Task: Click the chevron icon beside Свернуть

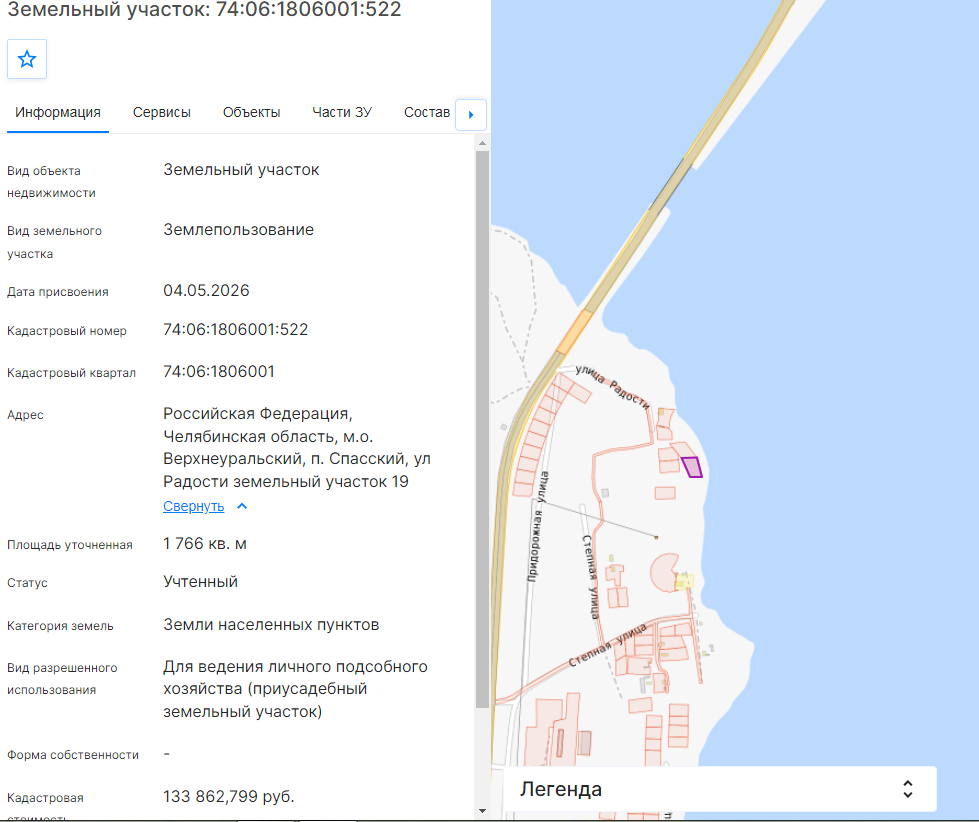Action: (x=242, y=506)
